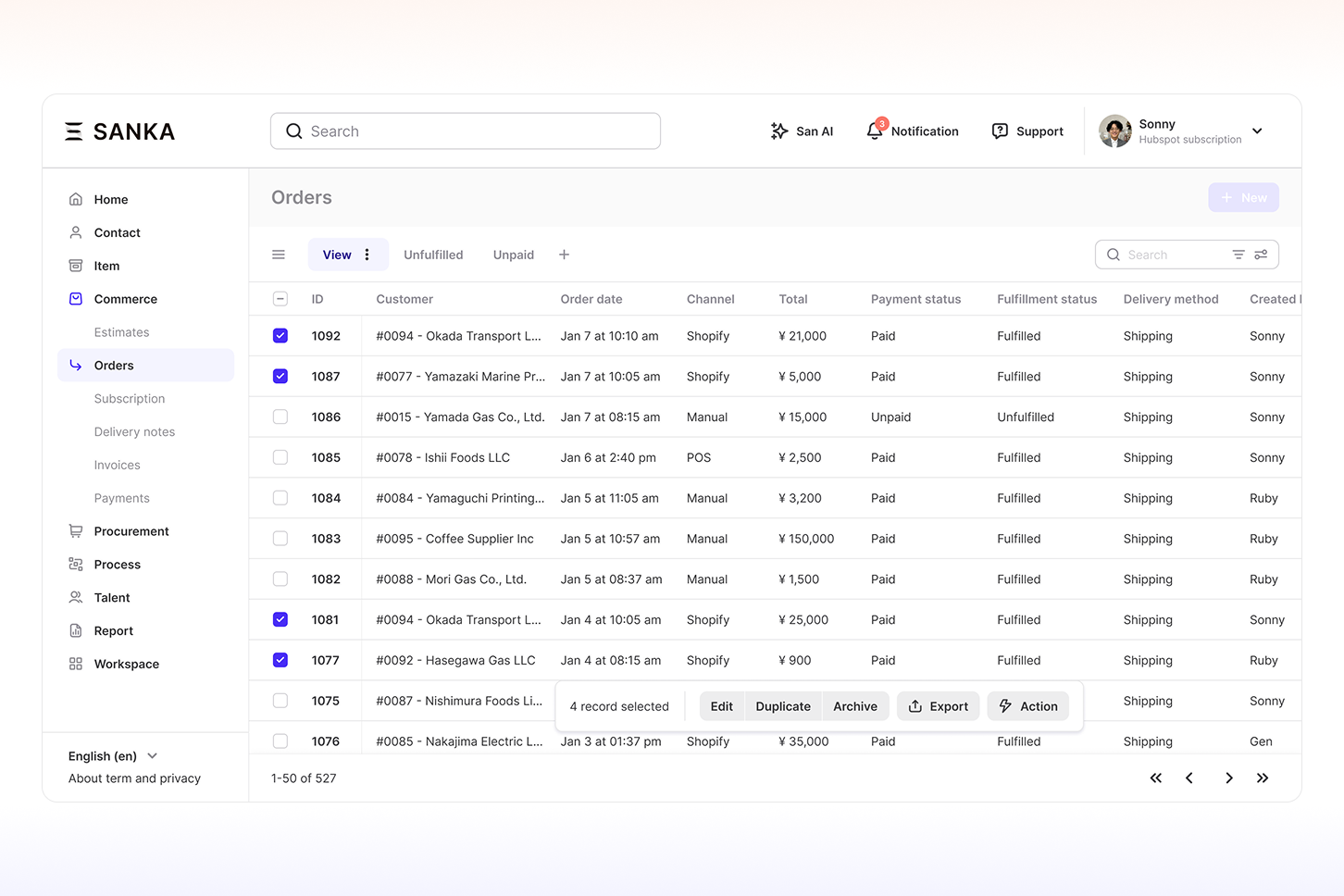Click the hamburger menu icon beside SANKA logo
The width and height of the screenshot is (1344, 896).
coord(74,131)
